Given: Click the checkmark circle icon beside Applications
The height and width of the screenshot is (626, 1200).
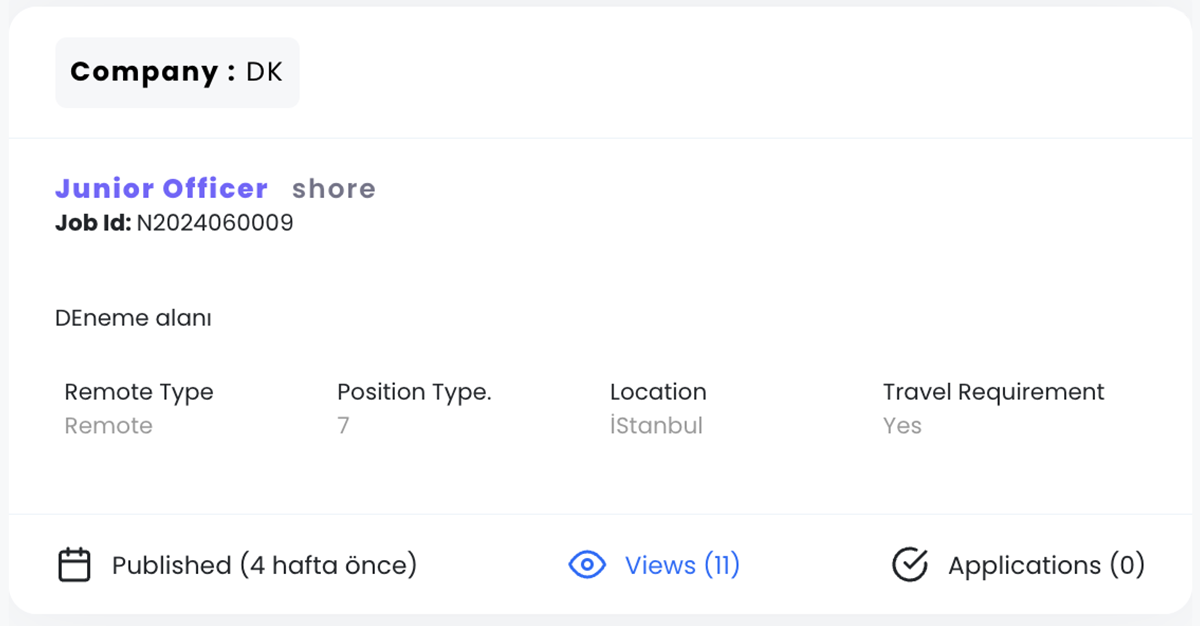Looking at the screenshot, I should coord(910,565).
